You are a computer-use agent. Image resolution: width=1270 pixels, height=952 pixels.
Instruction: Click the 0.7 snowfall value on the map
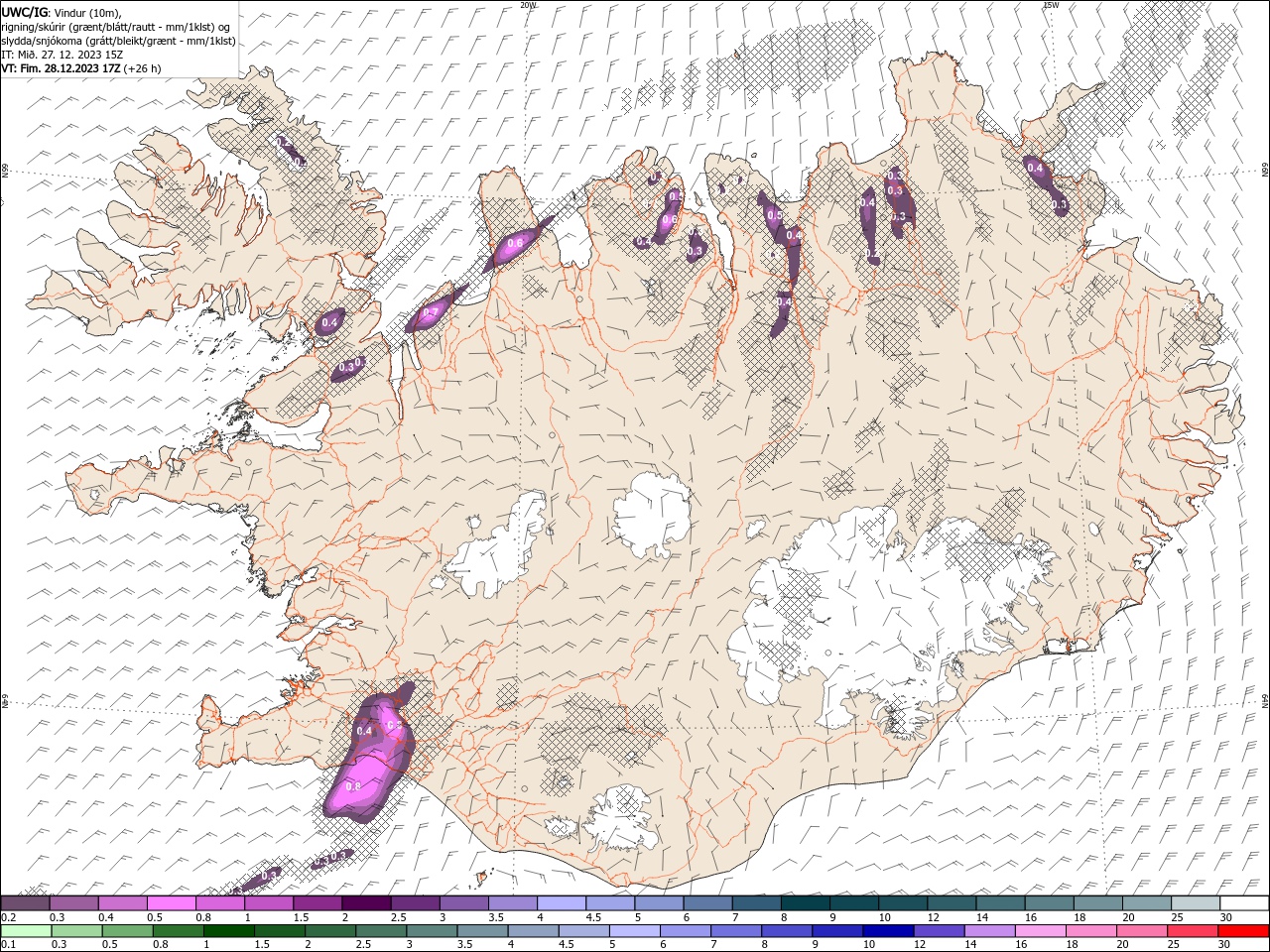coord(430,312)
